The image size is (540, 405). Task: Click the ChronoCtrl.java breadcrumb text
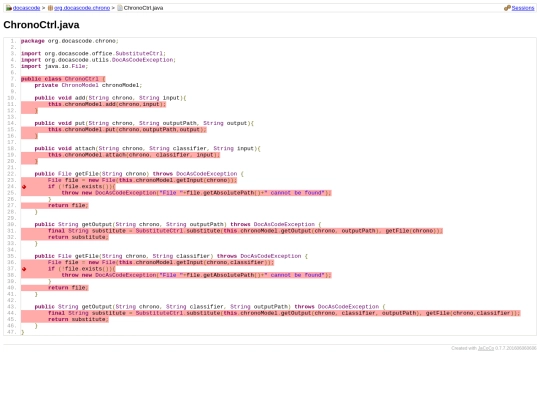(x=143, y=8)
